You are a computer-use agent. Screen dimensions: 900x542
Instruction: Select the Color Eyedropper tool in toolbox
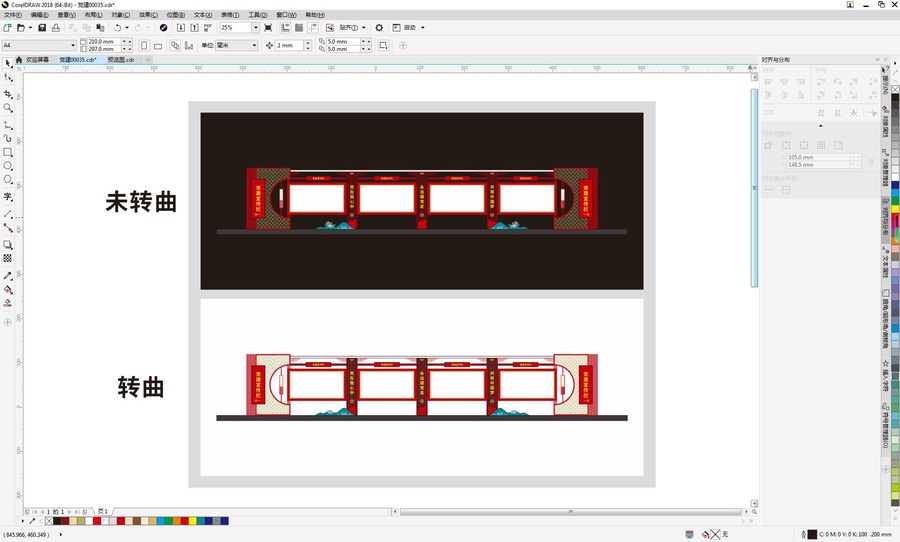(x=7, y=276)
